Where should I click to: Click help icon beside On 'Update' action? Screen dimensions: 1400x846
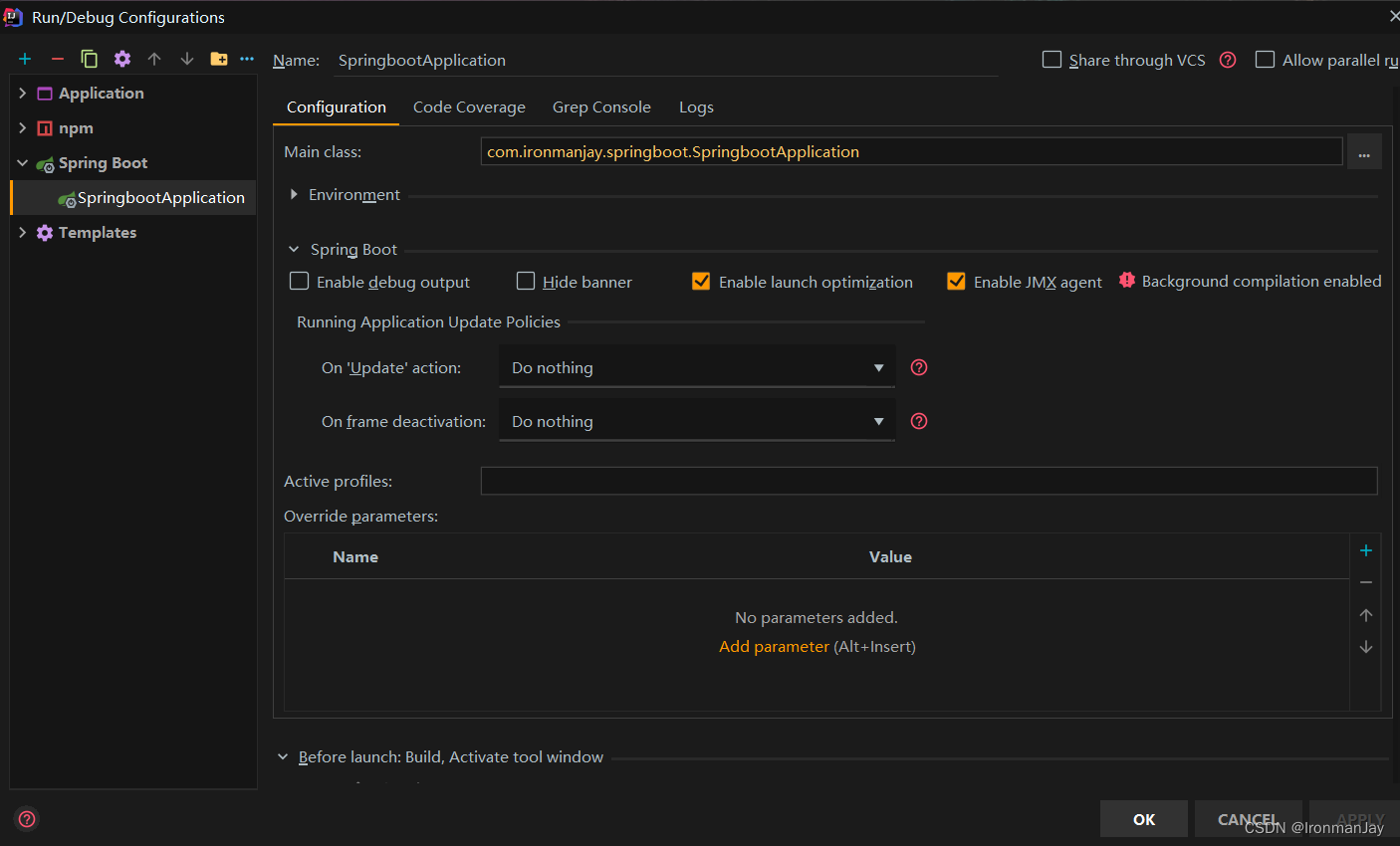[919, 367]
